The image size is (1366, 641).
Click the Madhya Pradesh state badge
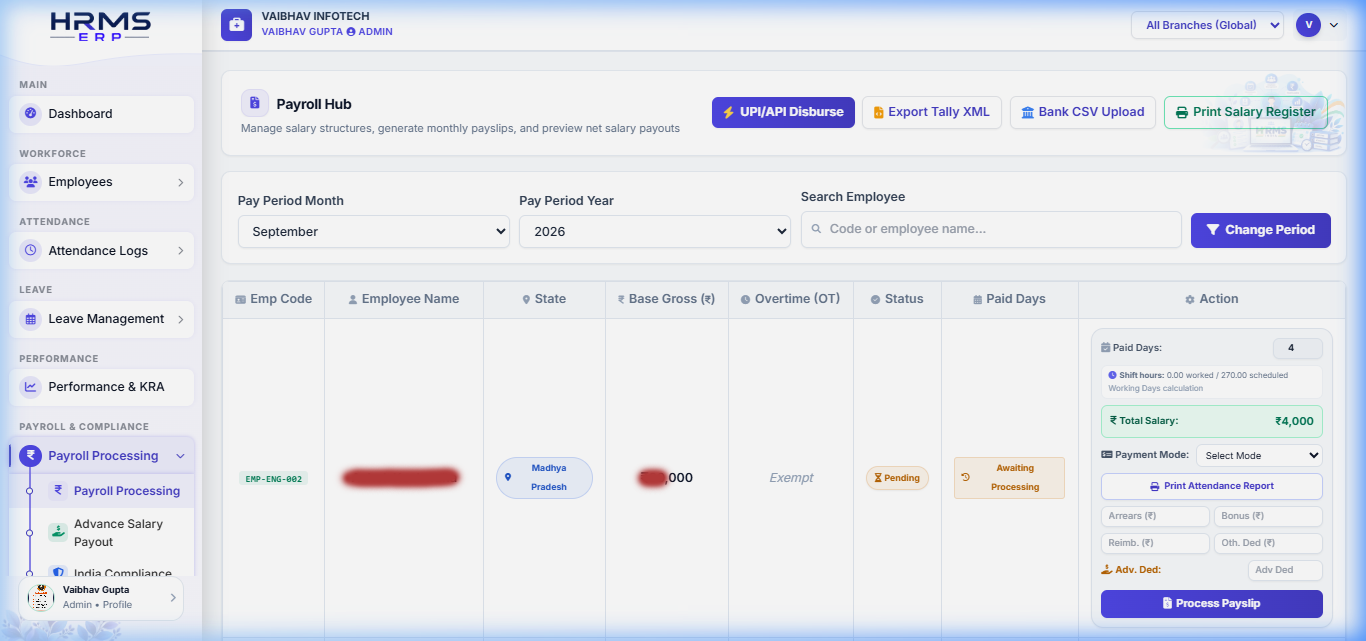point(544,478)
